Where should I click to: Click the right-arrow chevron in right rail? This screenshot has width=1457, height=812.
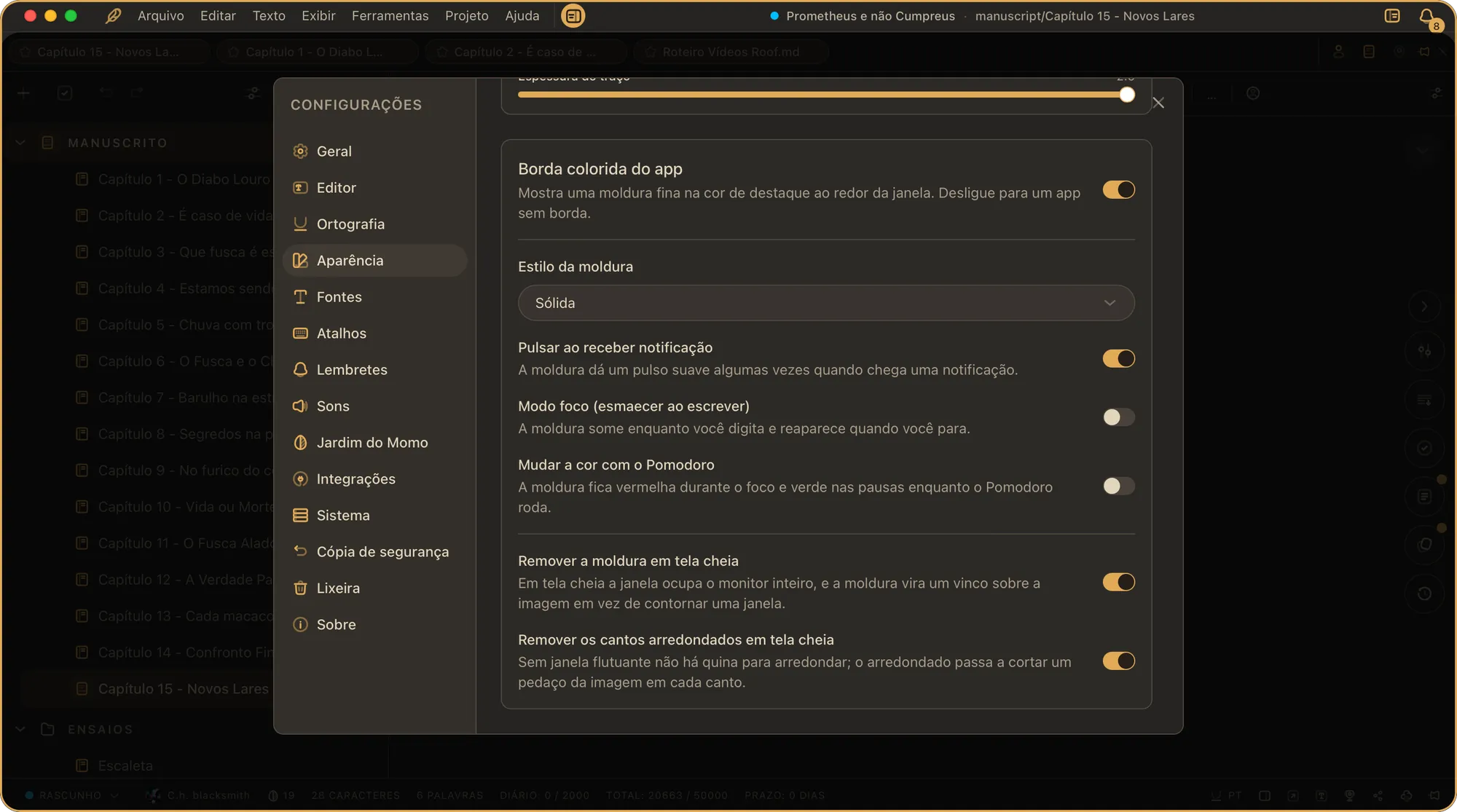pyautogui.click(x=1424, y=307)
